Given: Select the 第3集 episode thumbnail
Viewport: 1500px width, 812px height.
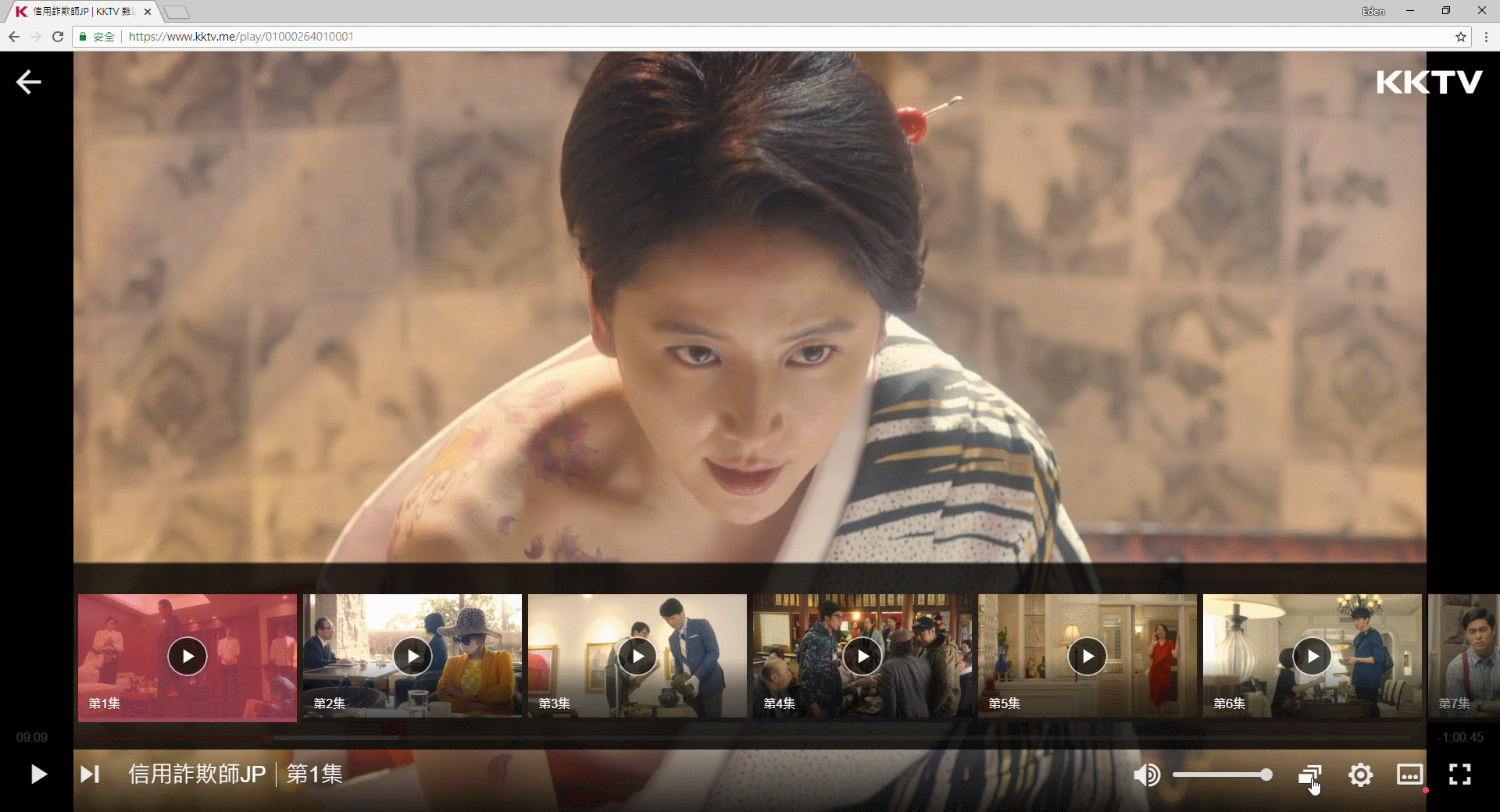Looking at the screenshot, I should (637, 657).
